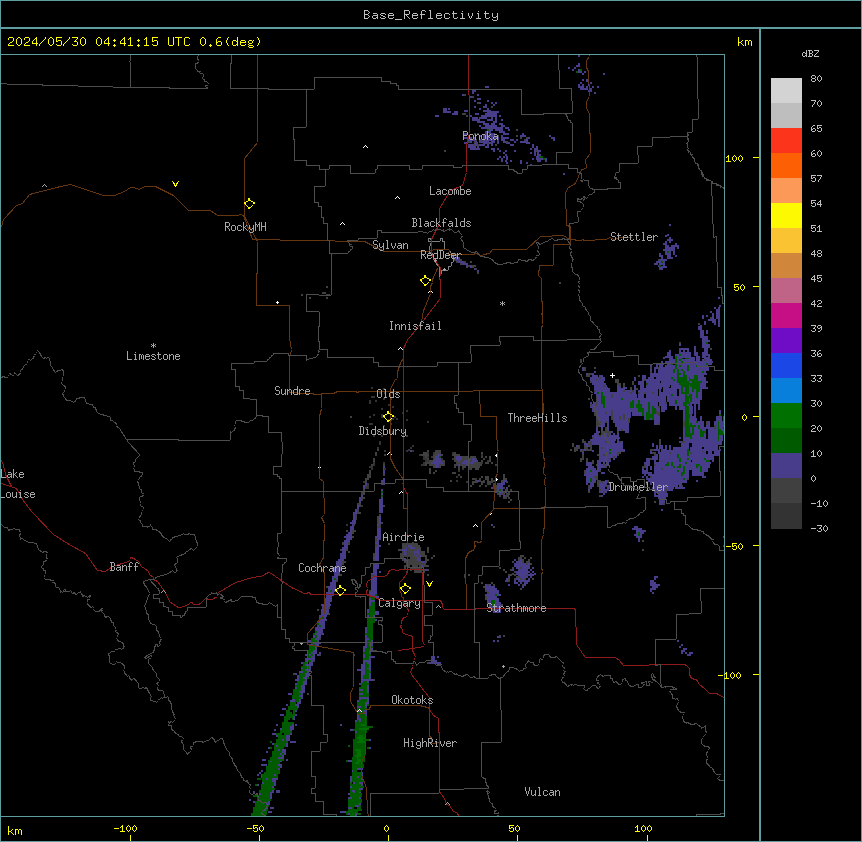The image size is (862, 842).
Task: Select the dark gray -30 to -10 swatch
Action: (786, 516)
